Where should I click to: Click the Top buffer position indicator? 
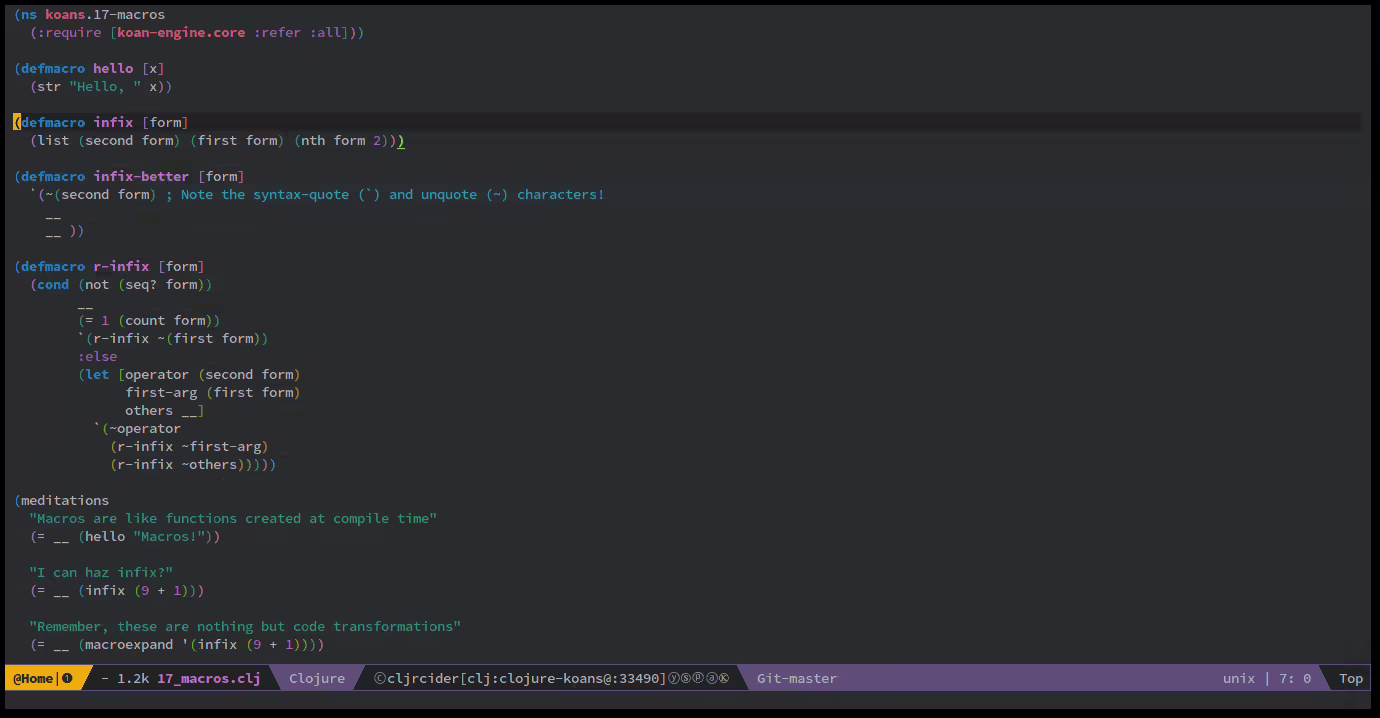(1350, 678)
